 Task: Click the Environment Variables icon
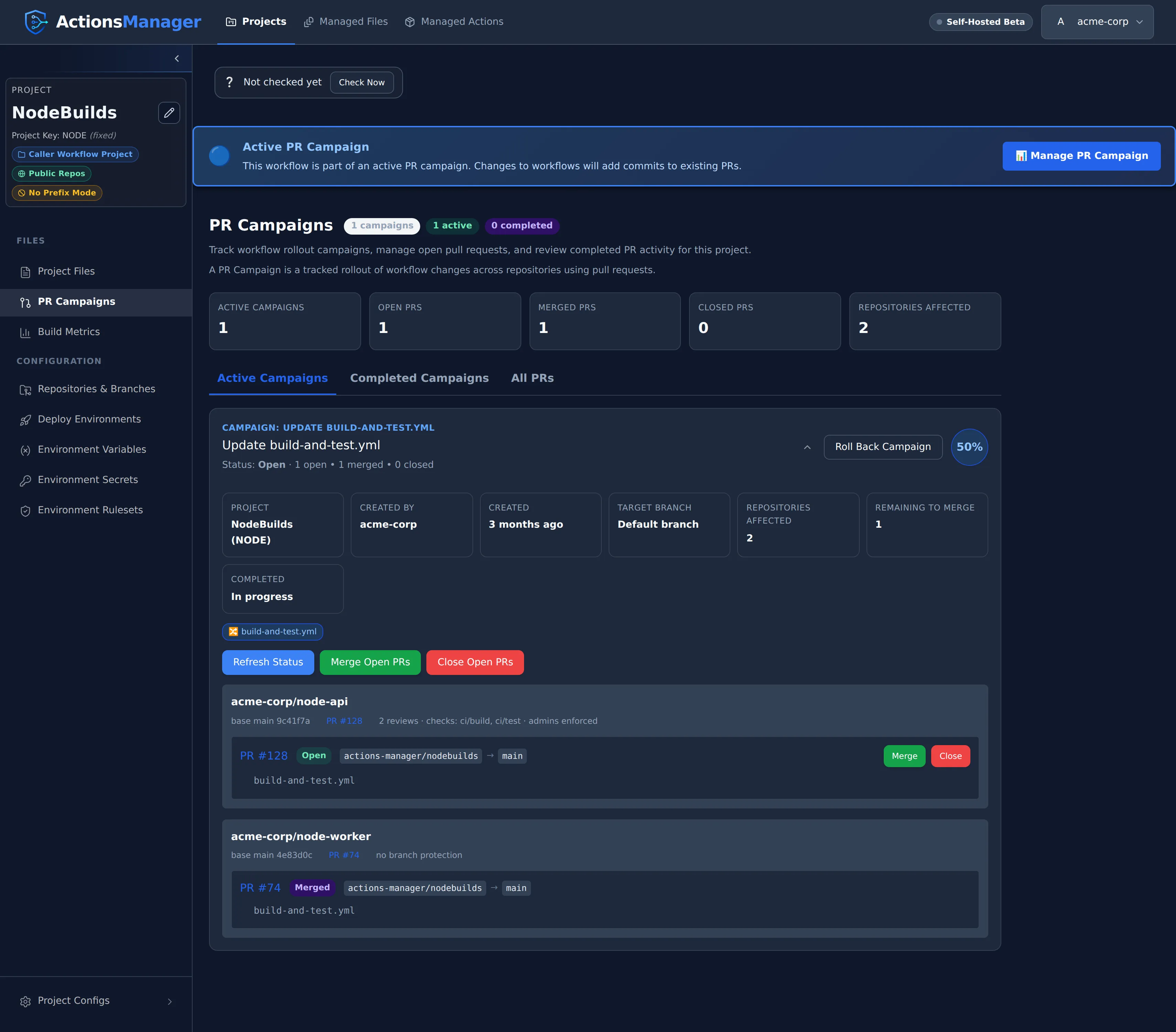point(25,450)
